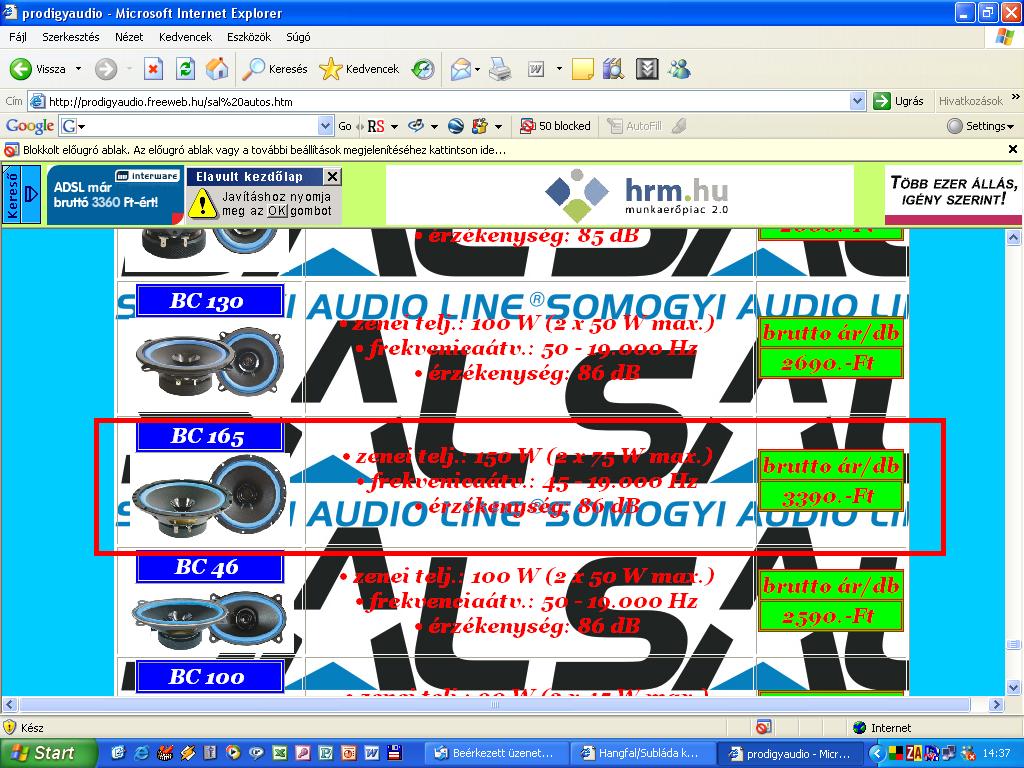The height and width of the screenshot is (768, 1024).
Task: Click the status bar popup blocked icon
Action: (763, 727)
